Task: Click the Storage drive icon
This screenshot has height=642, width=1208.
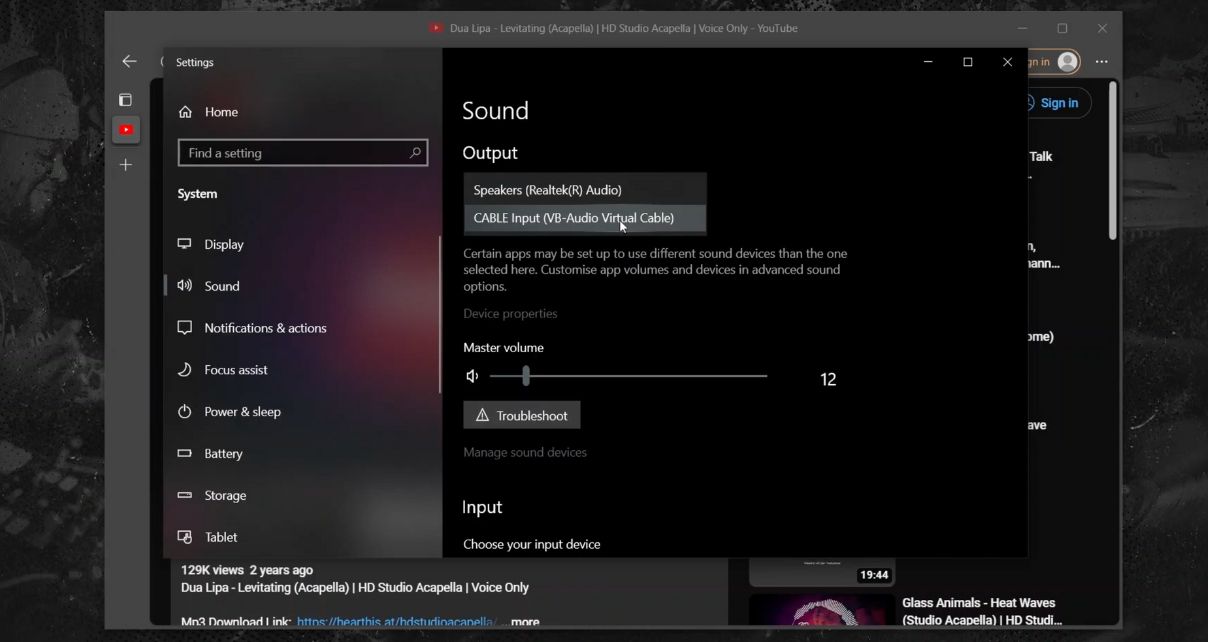Action: coord(184,495)
